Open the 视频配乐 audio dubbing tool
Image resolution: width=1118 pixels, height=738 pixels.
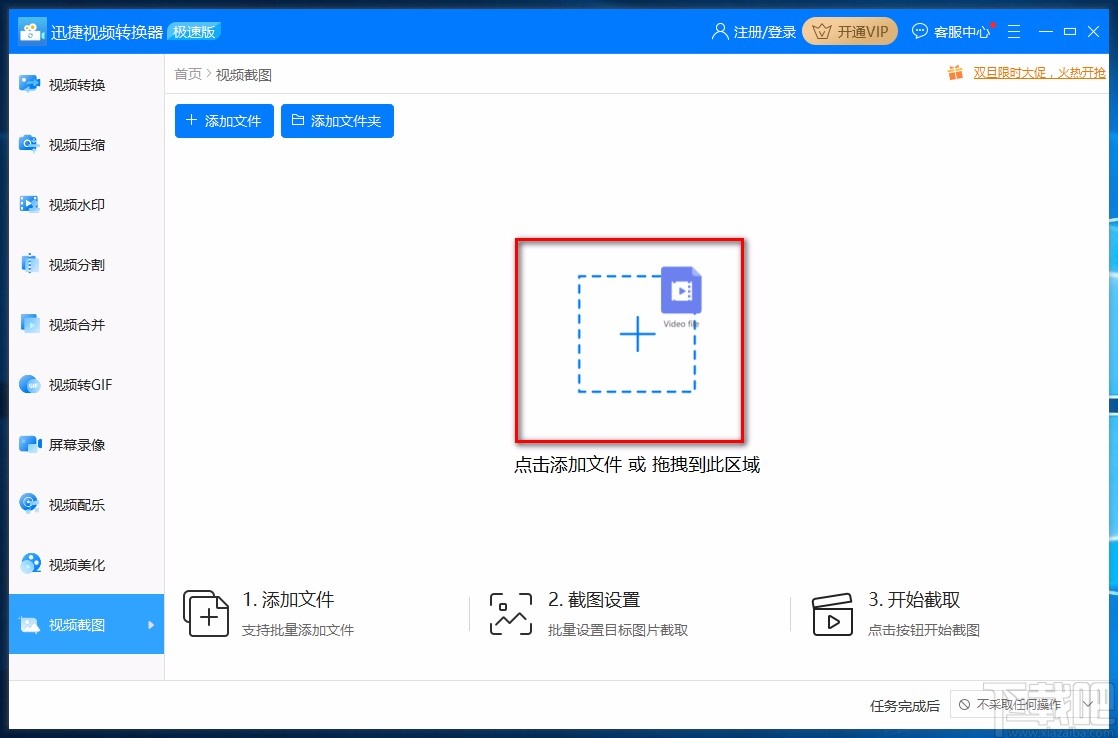pos(70,504)
